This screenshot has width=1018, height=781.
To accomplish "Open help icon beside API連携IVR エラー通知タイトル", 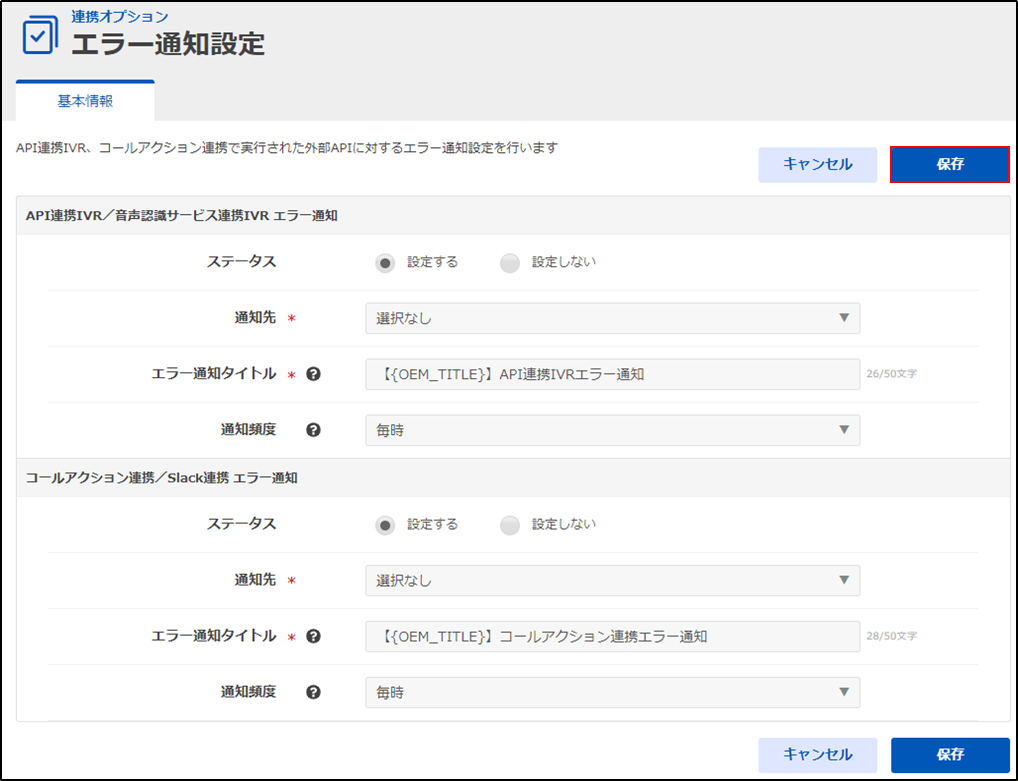I will click(314, 374).
